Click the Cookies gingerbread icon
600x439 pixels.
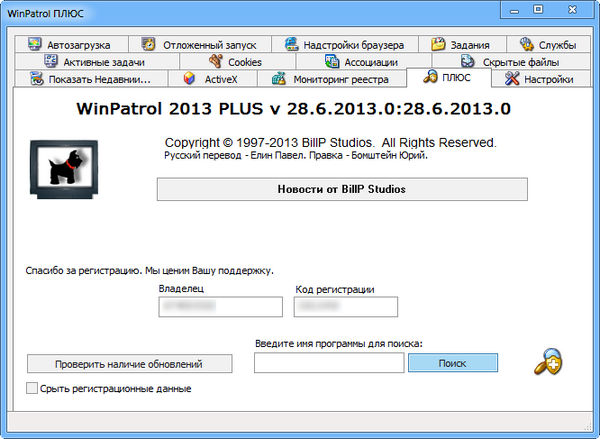click(216, 61)
